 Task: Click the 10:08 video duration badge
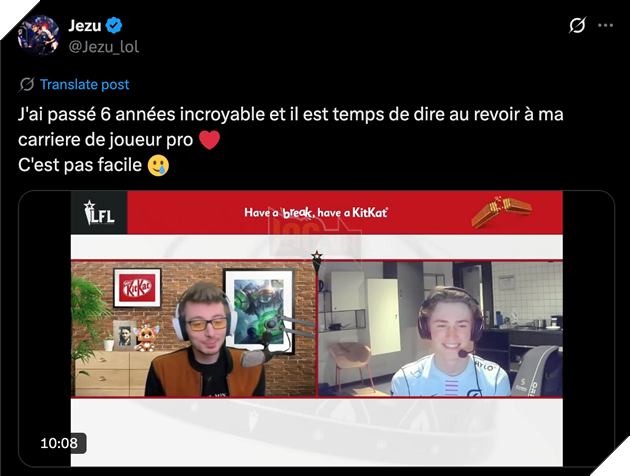pos(59,443)
